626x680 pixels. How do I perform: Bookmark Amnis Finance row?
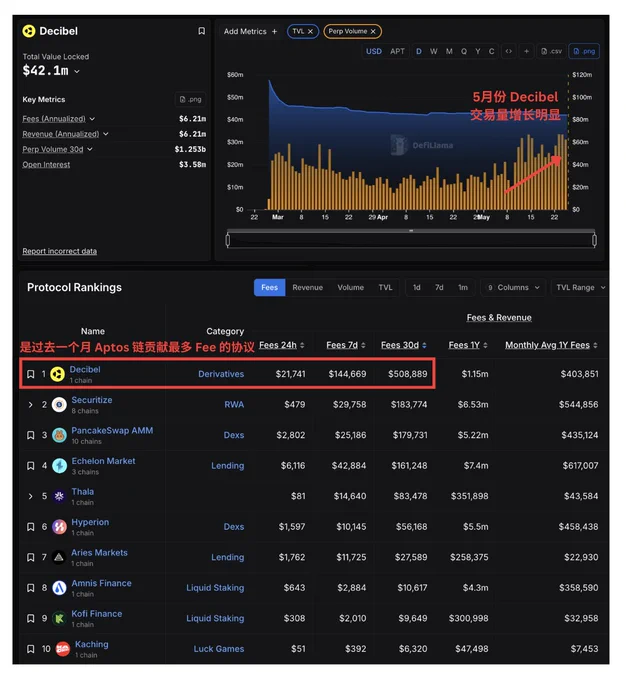pyautogui.click(x=30, y=588)
